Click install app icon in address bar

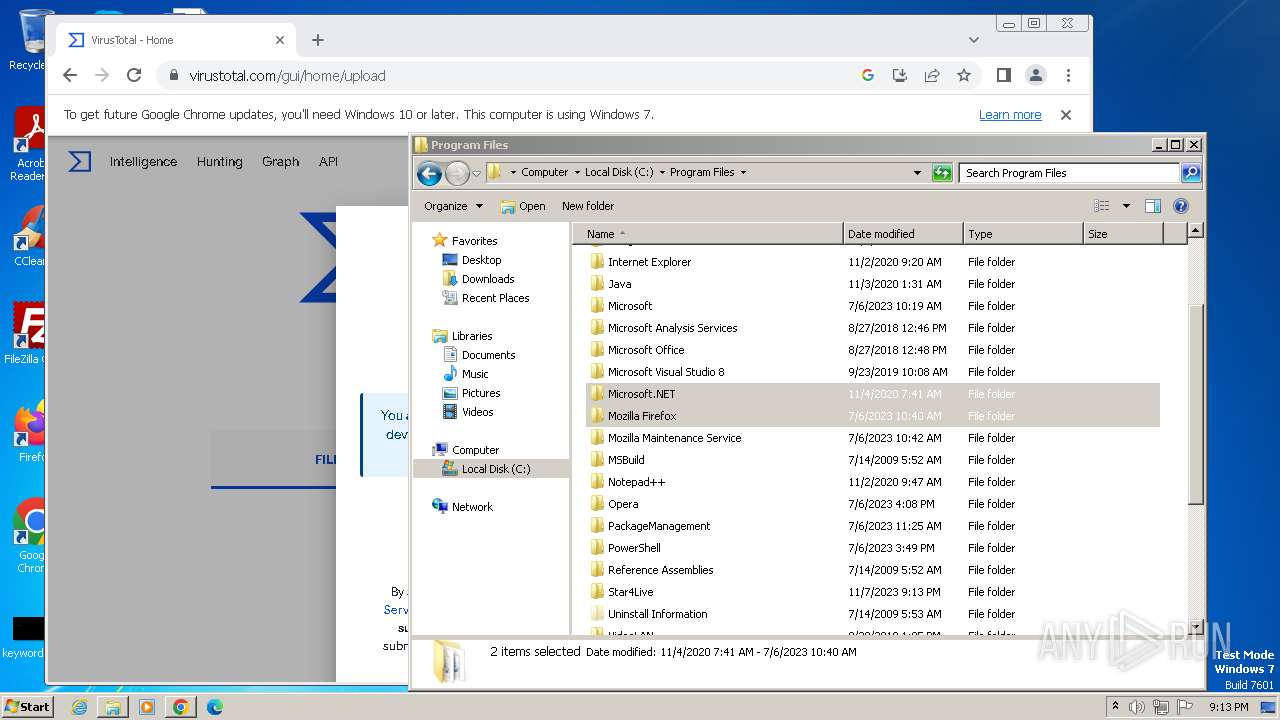pos(900,75)
